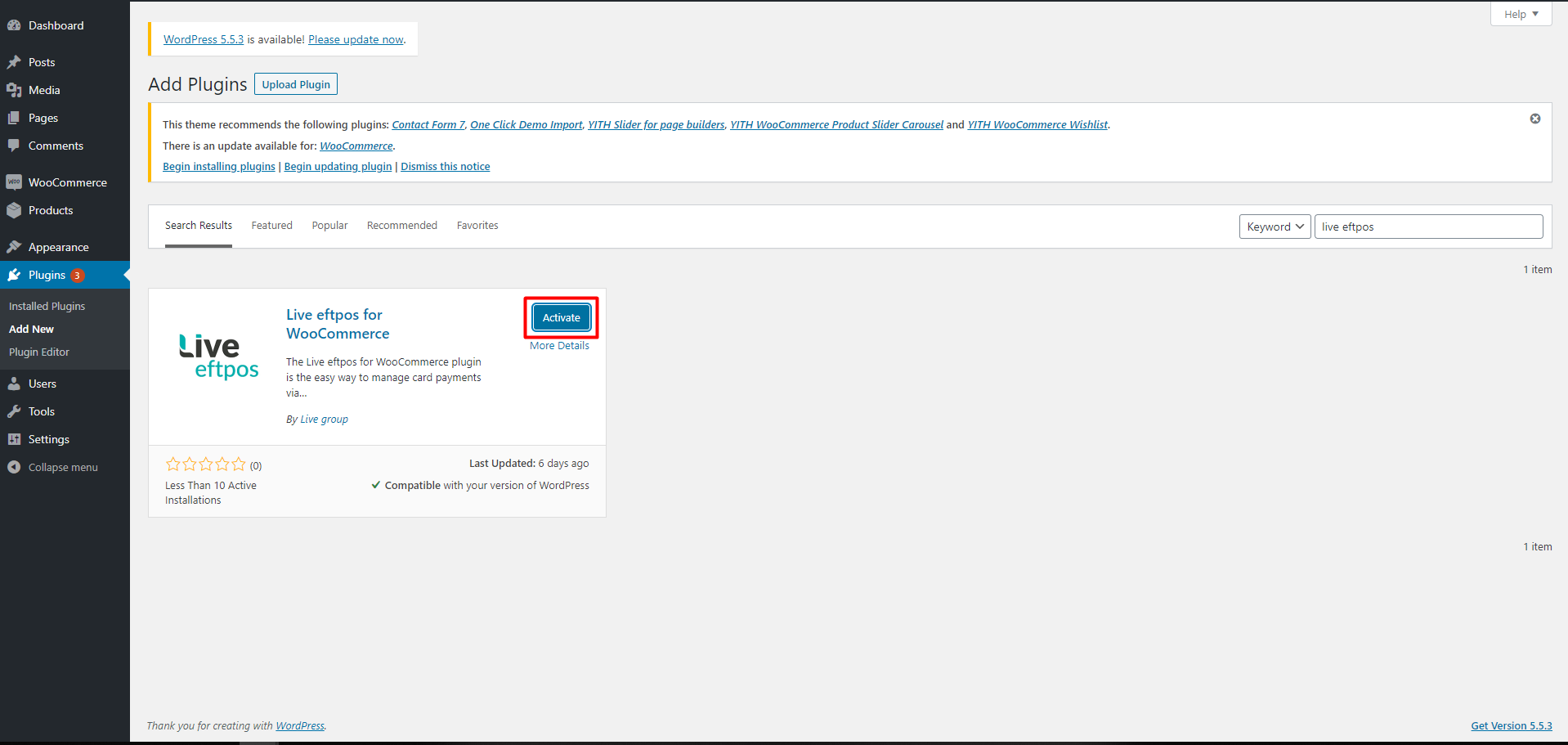Click the Collapse menu label

pos(63,468)
